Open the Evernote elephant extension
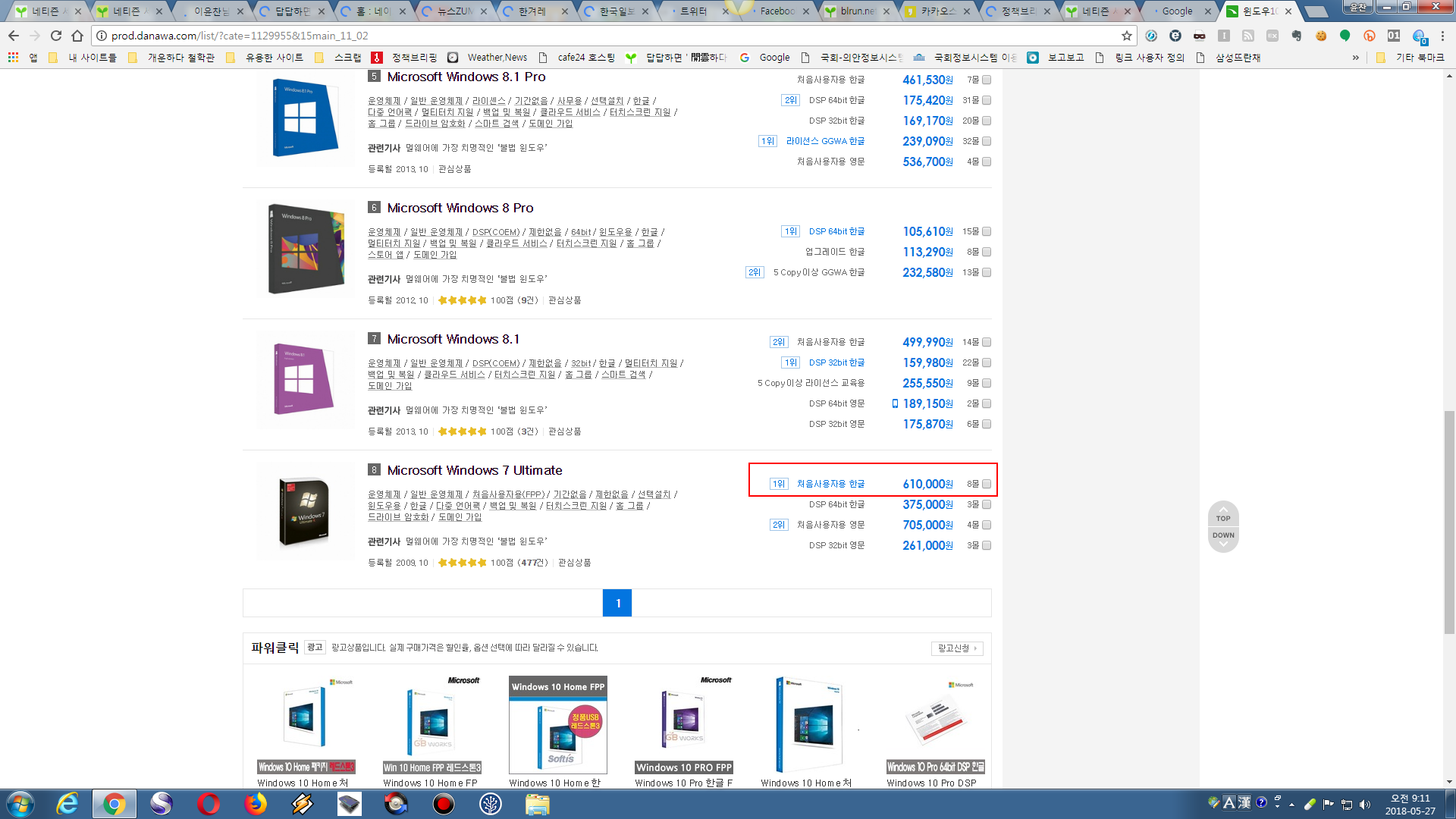The image size is (1456, 819). pos(1297,36)
